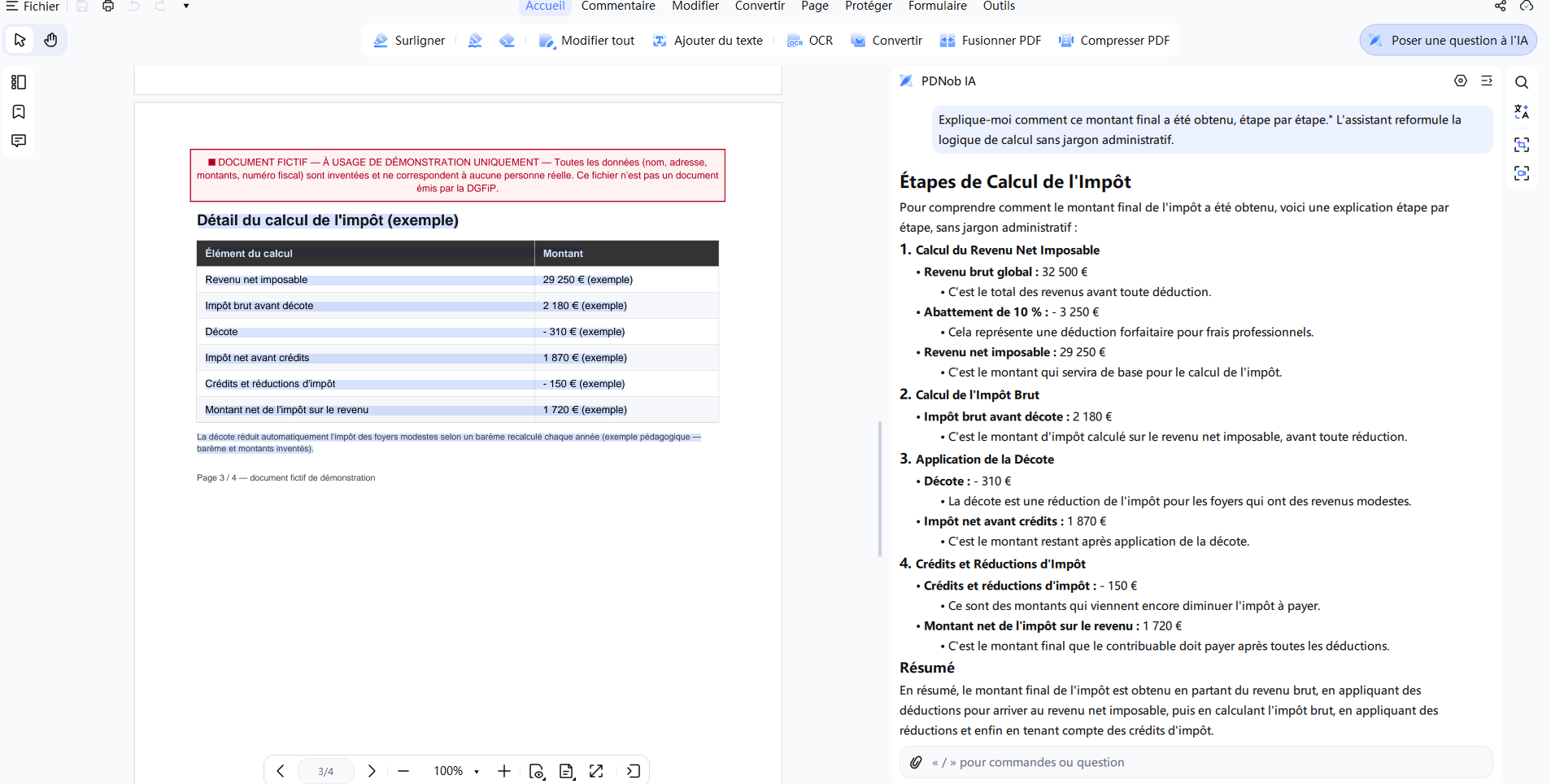This screenshot has width=1551, height=784.
Task: Open the Convertir tab in the menu bar
Action: tap(760, 7)
